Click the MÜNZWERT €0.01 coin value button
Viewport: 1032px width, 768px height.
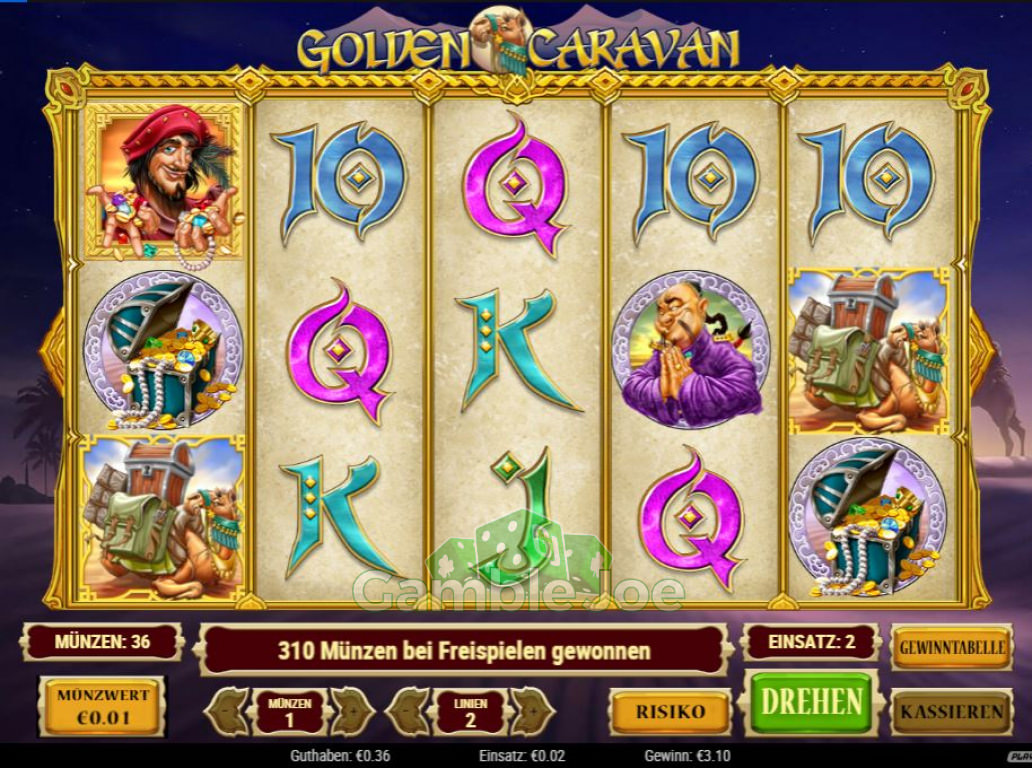click(103, 706)
